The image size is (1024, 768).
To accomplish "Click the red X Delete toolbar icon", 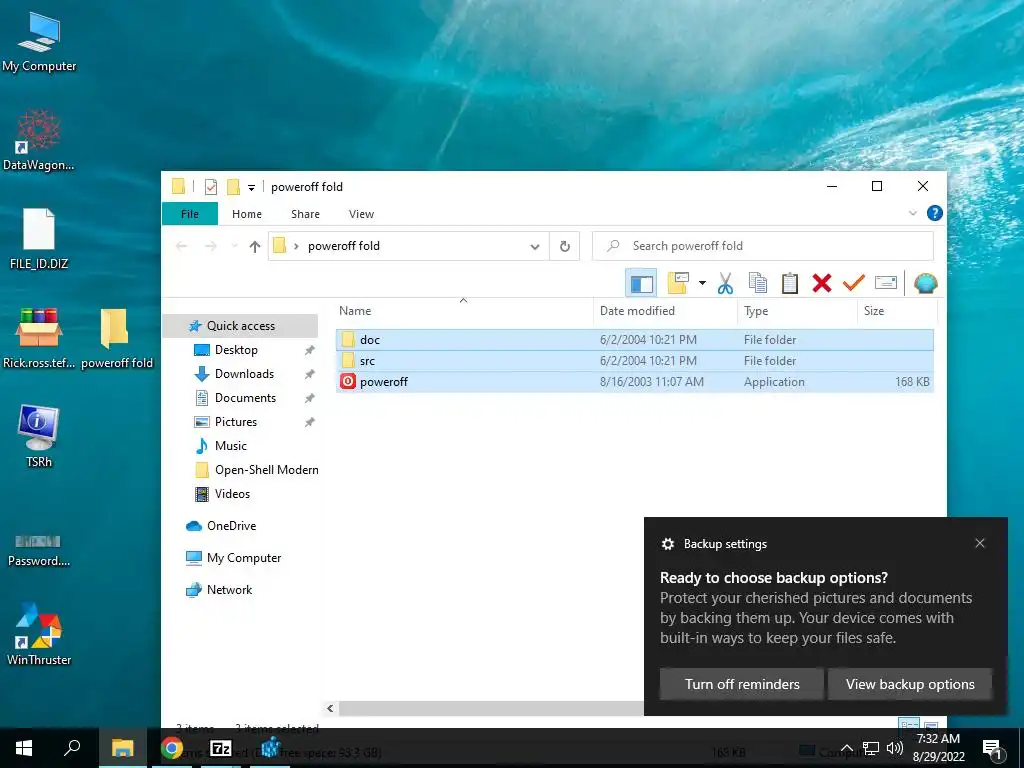I will tap(822, 283).
